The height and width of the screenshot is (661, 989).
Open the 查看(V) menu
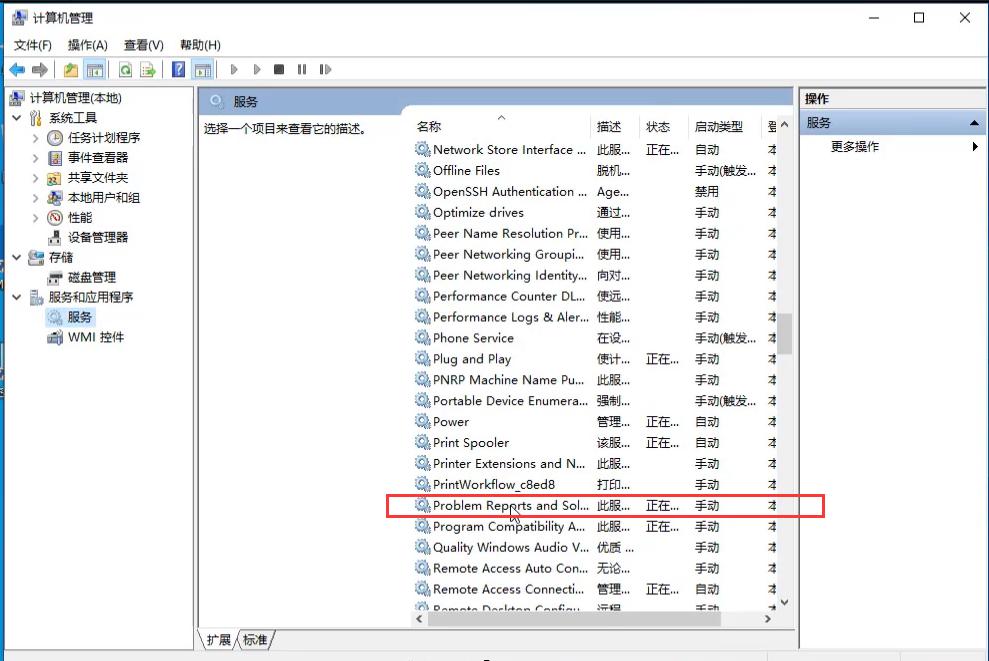pos(144,45)
